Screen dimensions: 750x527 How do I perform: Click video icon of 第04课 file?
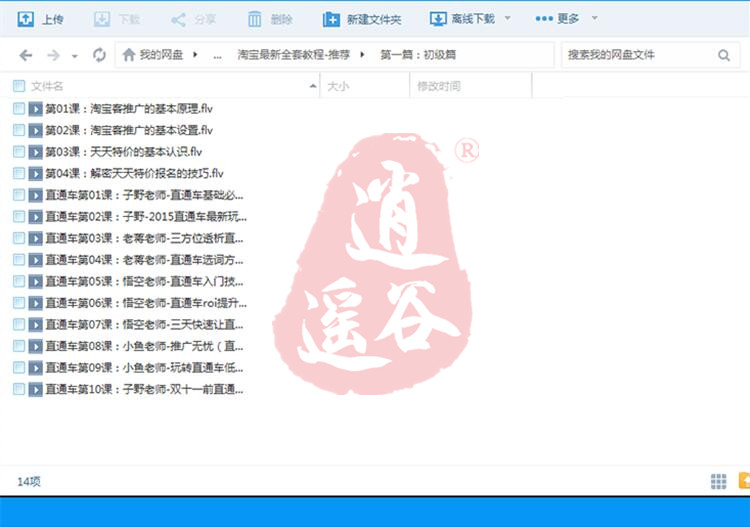pyautogui.click(x=35, y=174)
